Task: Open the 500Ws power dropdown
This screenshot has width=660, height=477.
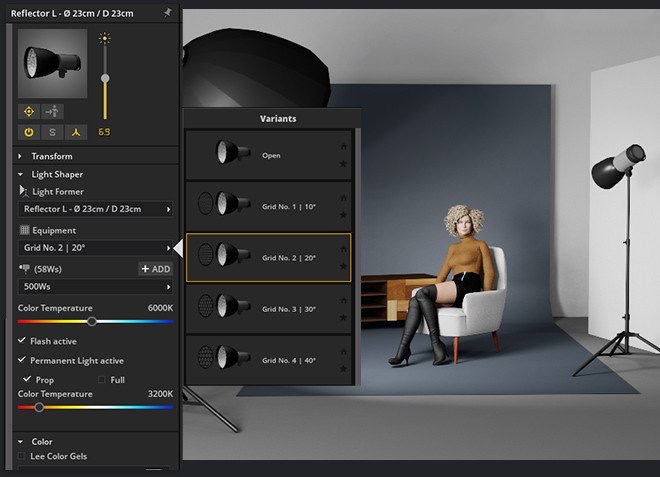Action: (x=96, y=287)
